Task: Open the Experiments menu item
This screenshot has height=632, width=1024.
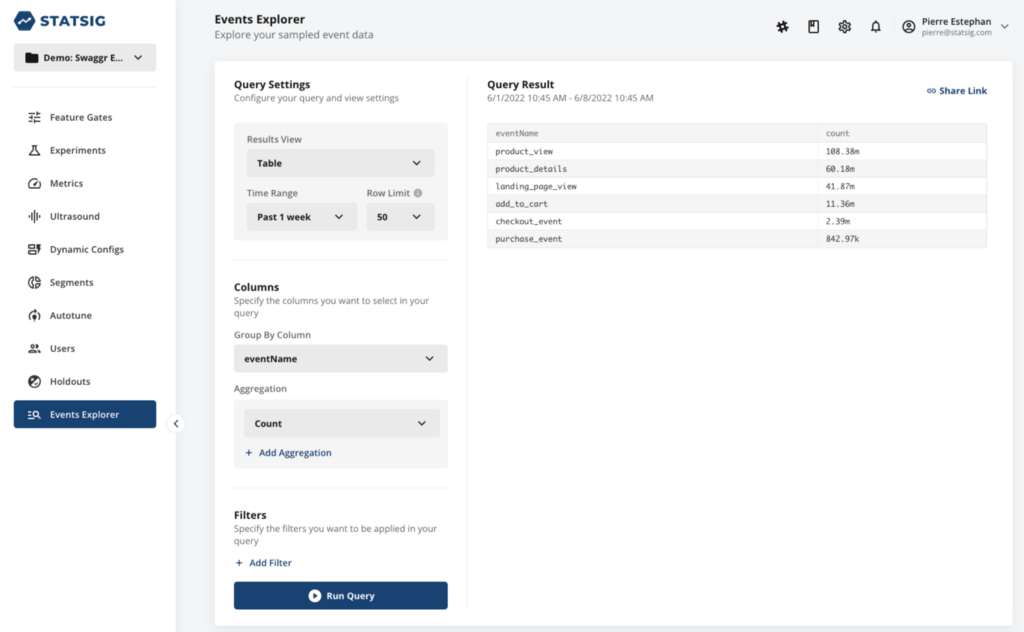Action: [x=77, y=150]
